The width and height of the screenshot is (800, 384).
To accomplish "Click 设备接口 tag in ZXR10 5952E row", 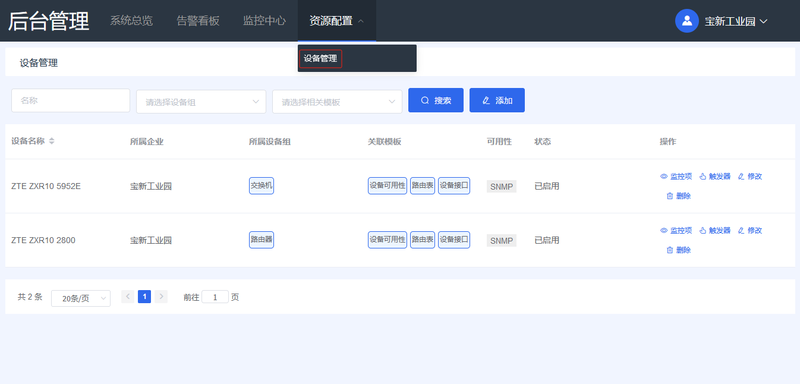I will tap(454, 186).
